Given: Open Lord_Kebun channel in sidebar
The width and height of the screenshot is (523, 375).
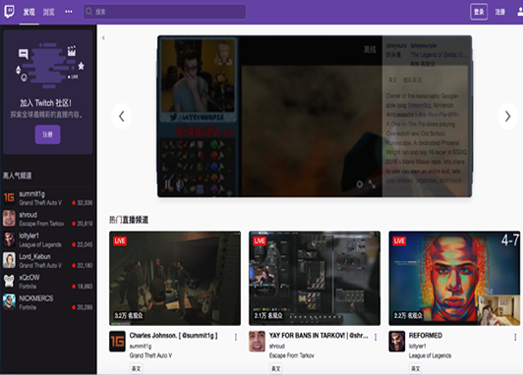Looking at the screenshot, I should [48, 261].
